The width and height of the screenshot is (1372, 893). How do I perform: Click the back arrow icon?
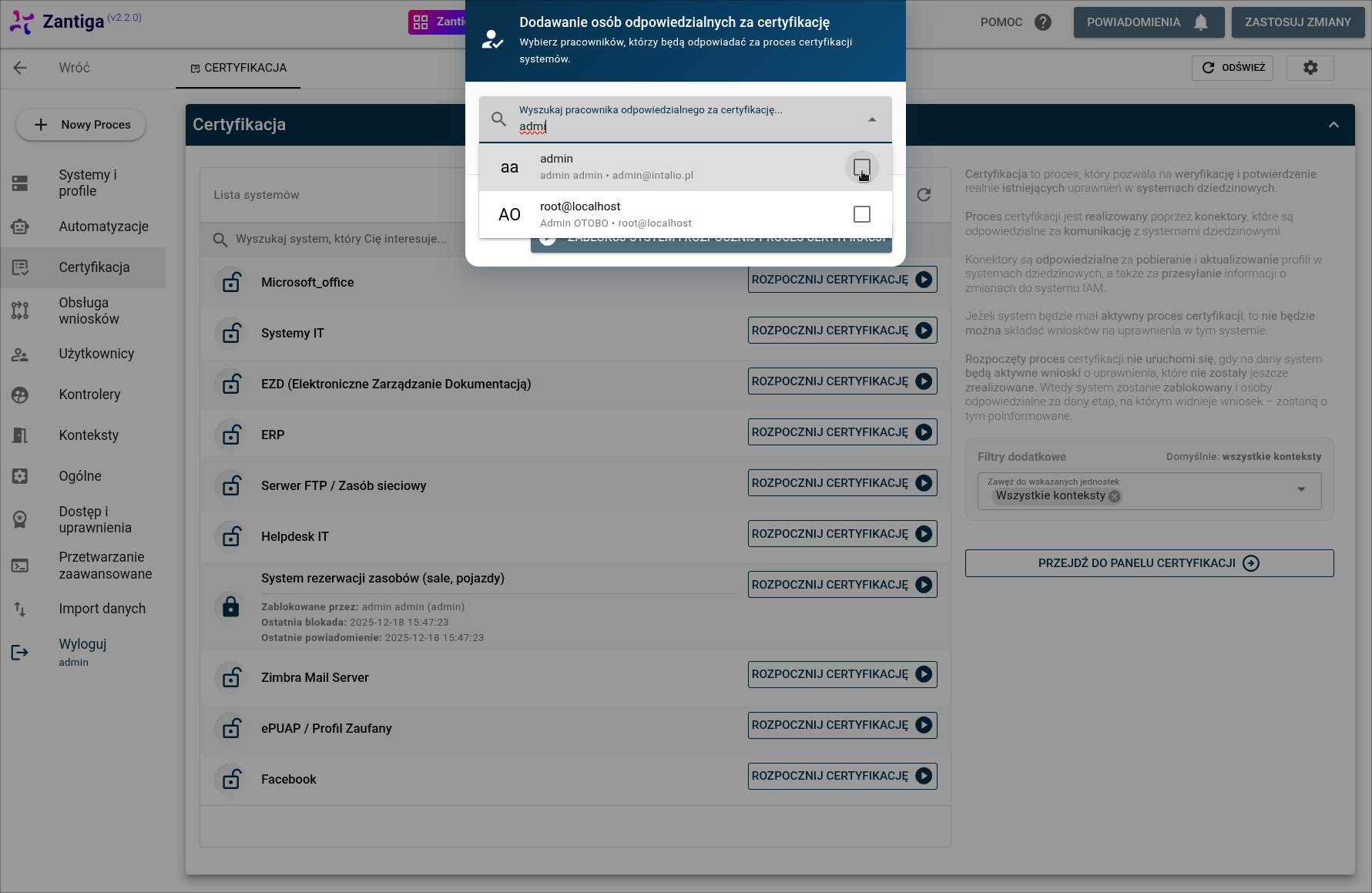(x=20, y=68)
